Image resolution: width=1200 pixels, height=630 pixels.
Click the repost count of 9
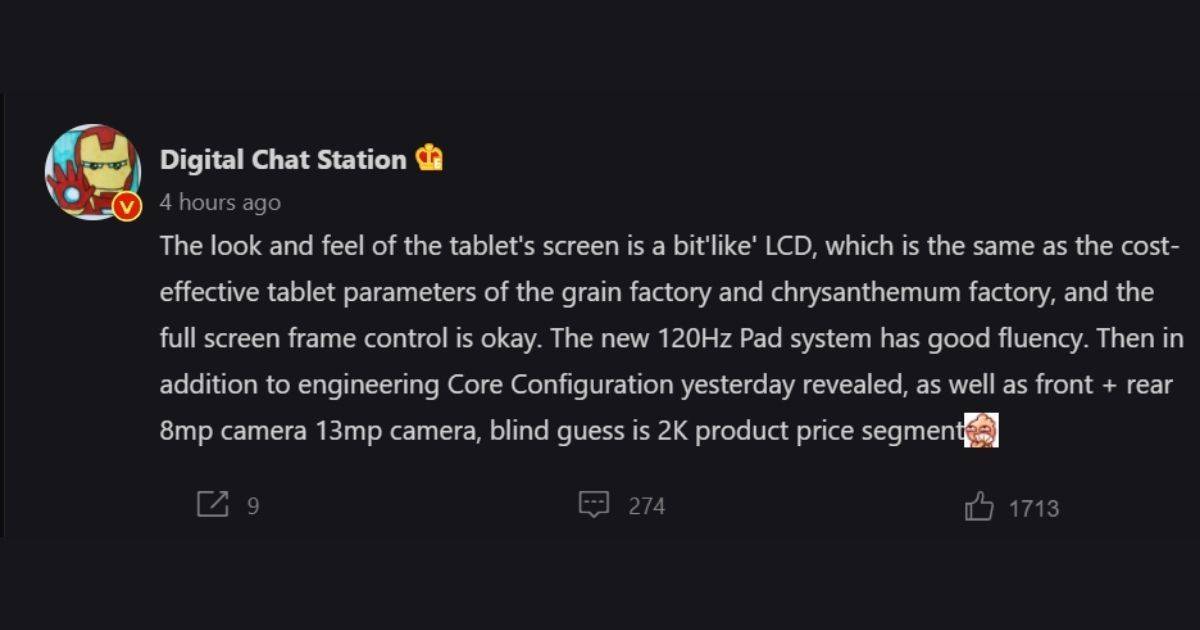(253, 506)
